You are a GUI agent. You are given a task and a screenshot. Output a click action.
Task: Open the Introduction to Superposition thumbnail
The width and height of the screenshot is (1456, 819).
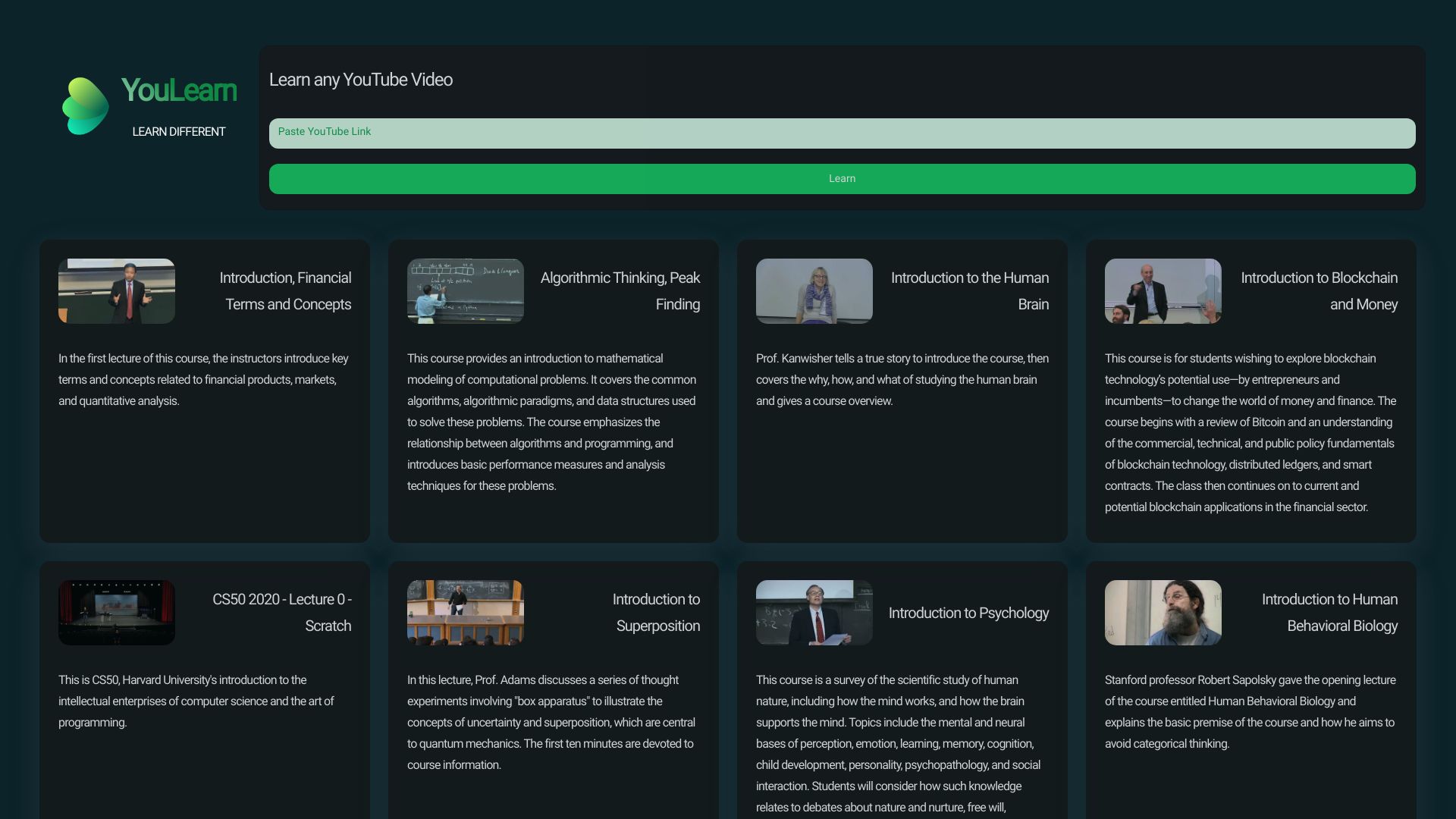click(465, 612)
